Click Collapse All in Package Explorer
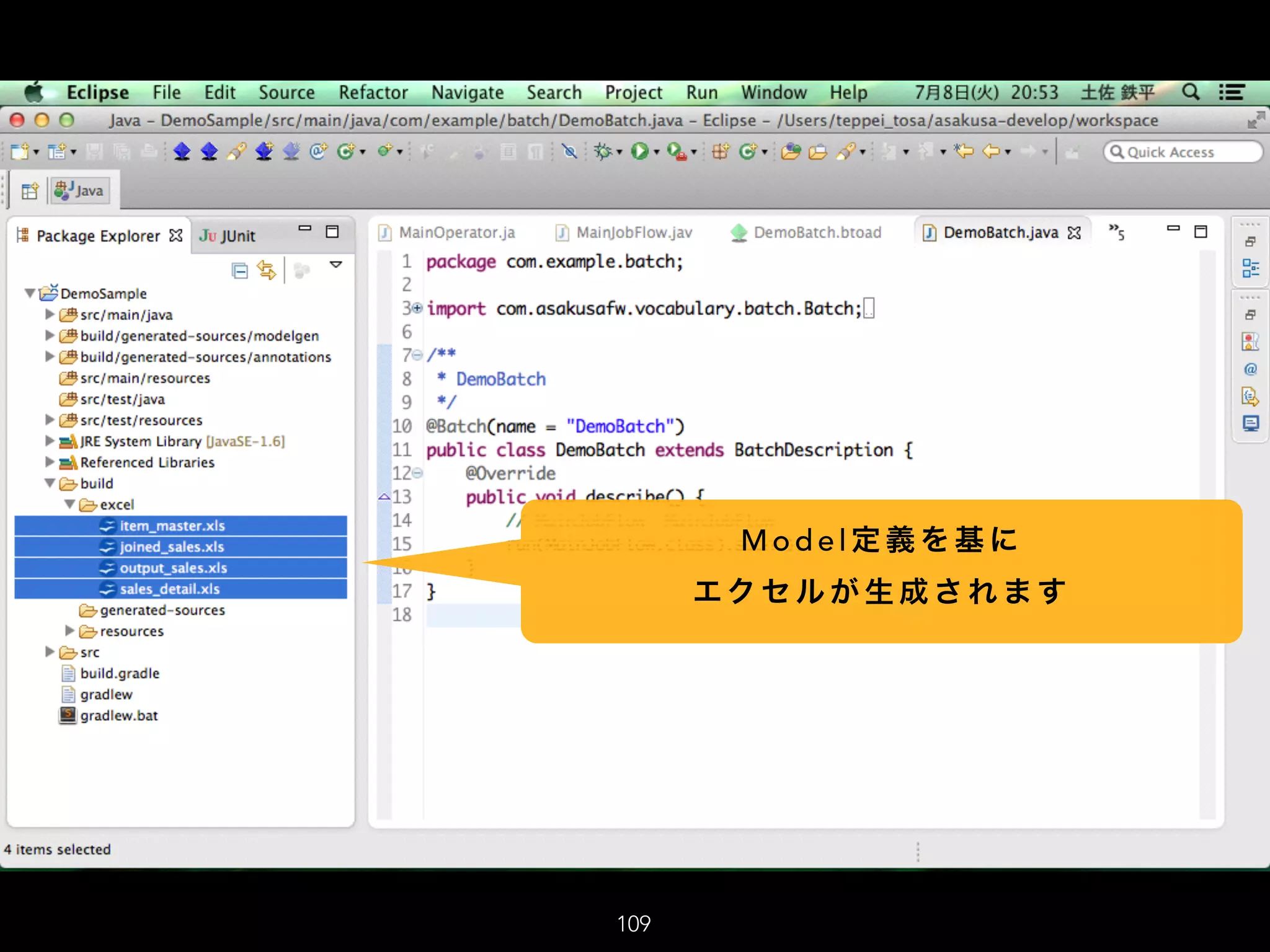 pos(239,271)
